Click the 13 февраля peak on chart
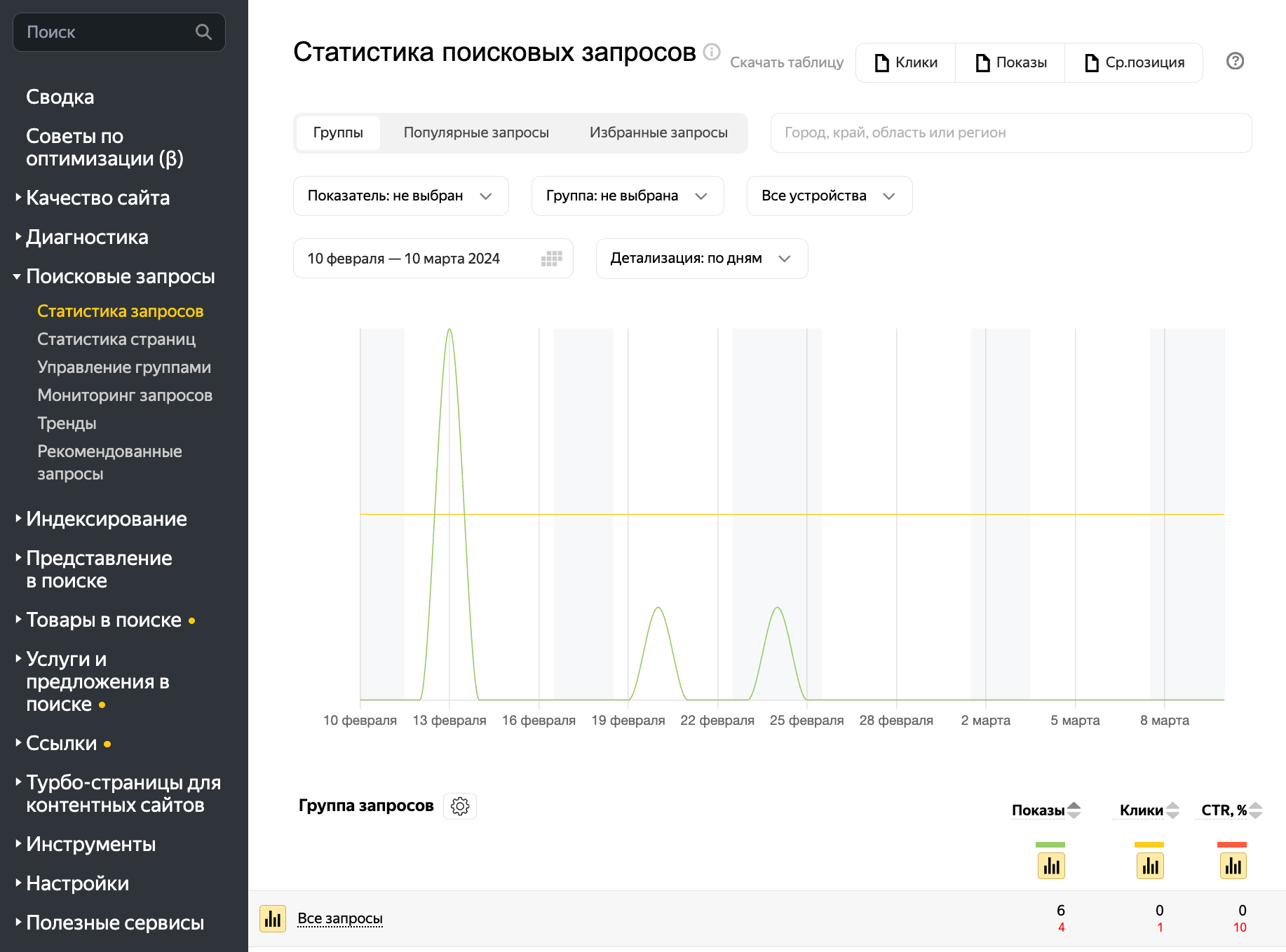The height and width of the screenshot is (952, 1286). click(x=449, y=329)
